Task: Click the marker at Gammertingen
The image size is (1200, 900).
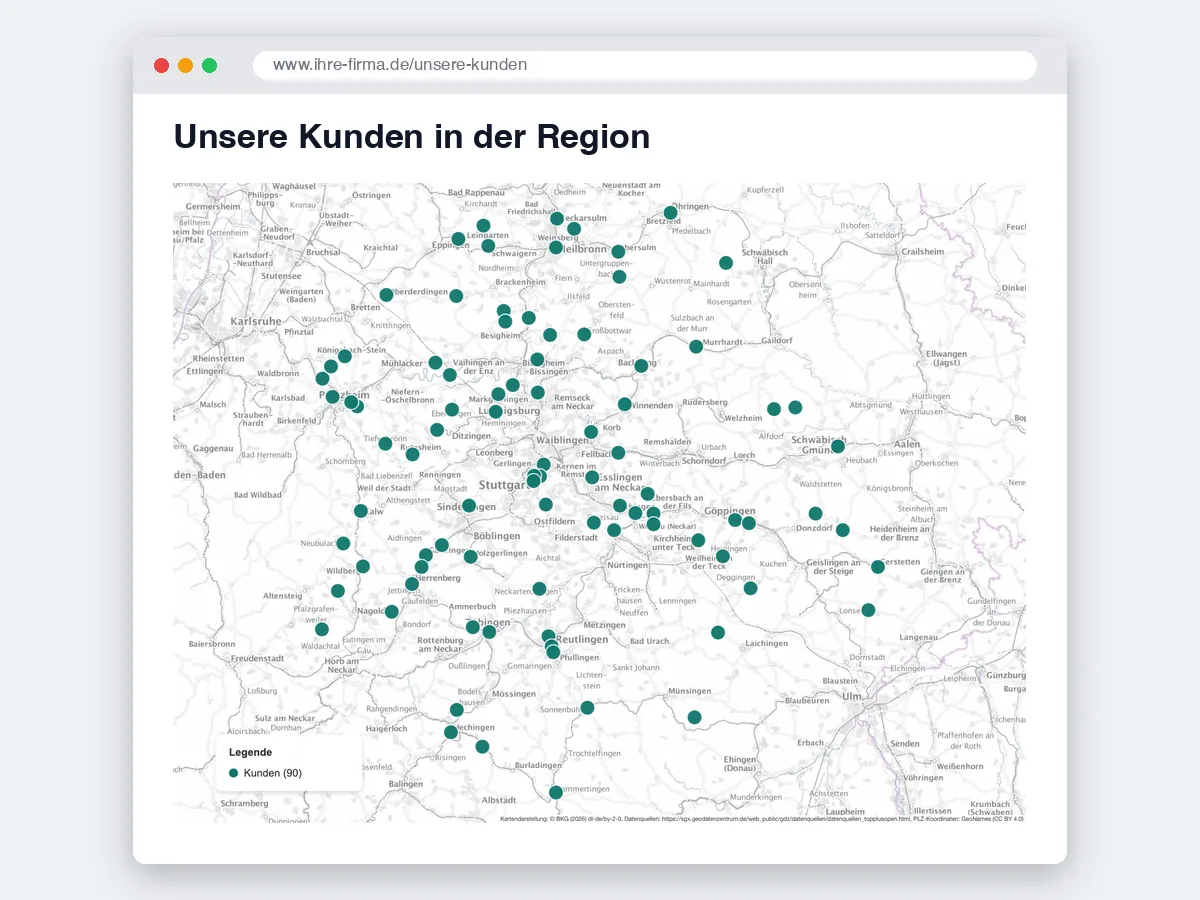Action: click(x=556, y=792)
